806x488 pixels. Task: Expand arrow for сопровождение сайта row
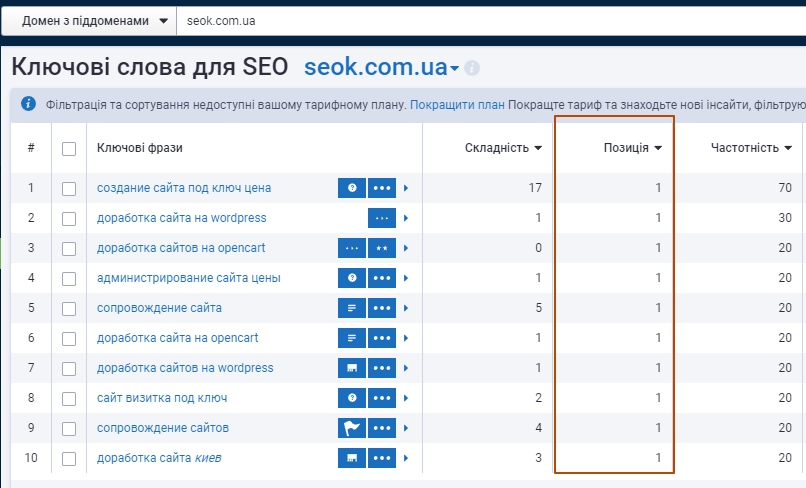point(406,308)
